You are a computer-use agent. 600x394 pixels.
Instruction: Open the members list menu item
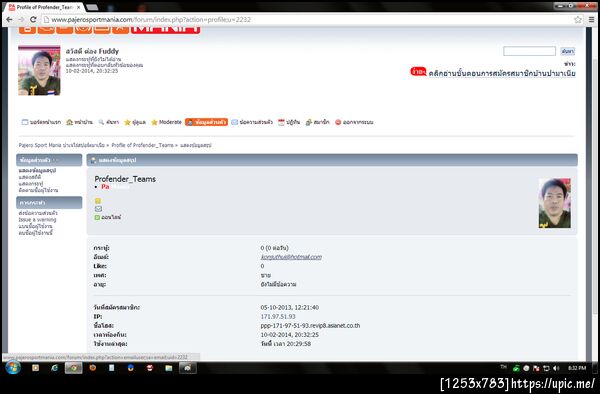[318, 122]
